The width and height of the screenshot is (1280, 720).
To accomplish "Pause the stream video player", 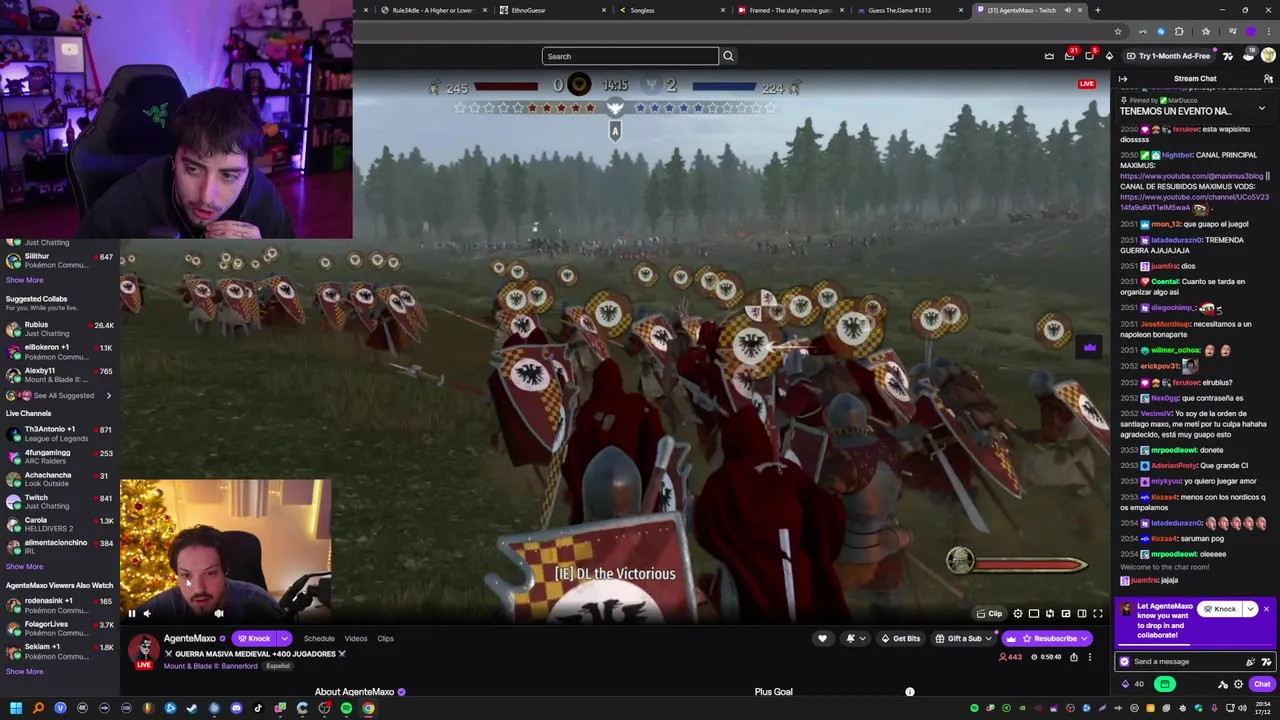I will (131, 614).
